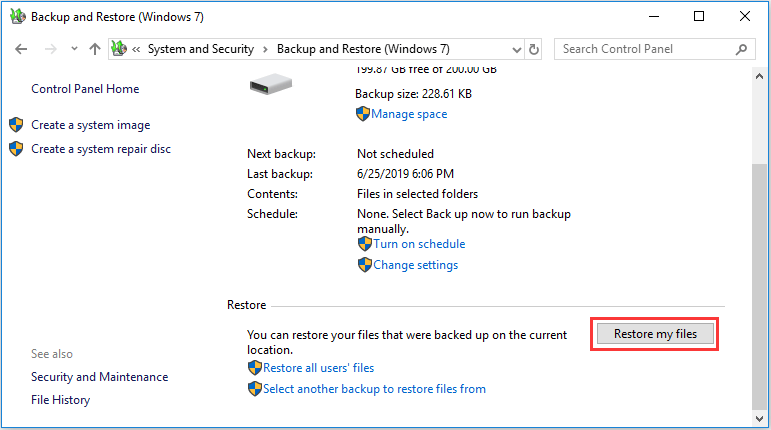Screen dimensions: 771x430
Task: Click shield icon beside Restore all users' files
Action: pos(255,368)
